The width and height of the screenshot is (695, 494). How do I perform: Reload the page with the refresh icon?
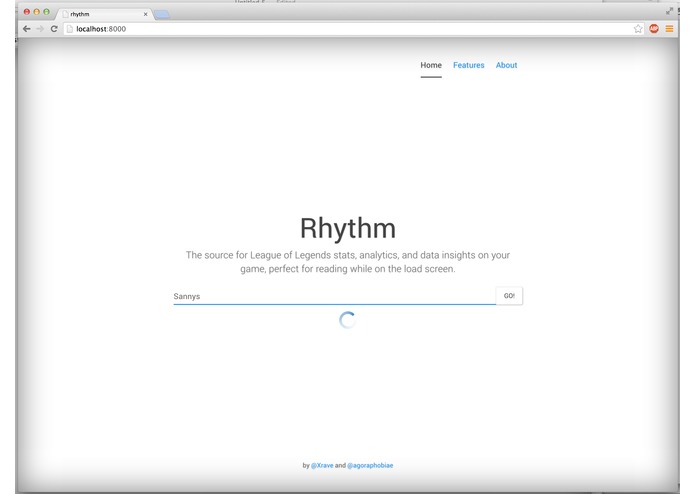point(54,29)
